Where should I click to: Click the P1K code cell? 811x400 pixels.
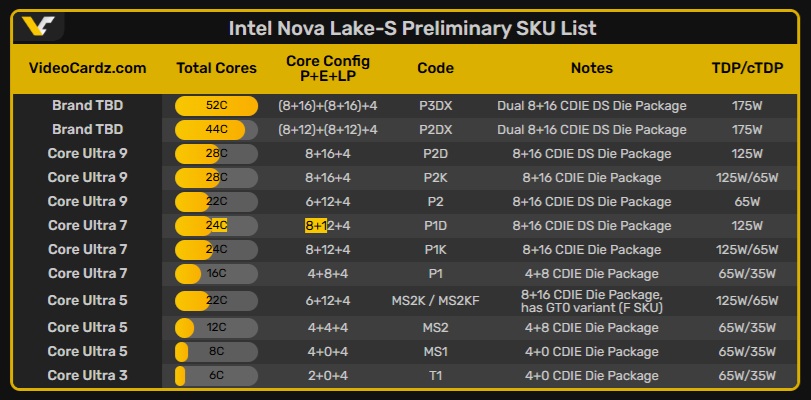tap(435, 249)
